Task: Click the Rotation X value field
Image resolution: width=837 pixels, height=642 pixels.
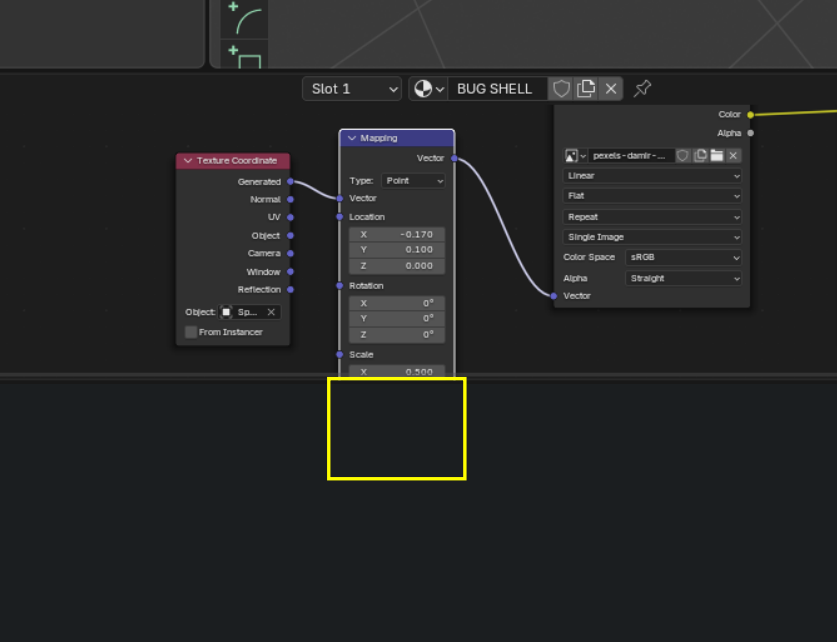Action: pyautogui.click(x=397, y=303)
